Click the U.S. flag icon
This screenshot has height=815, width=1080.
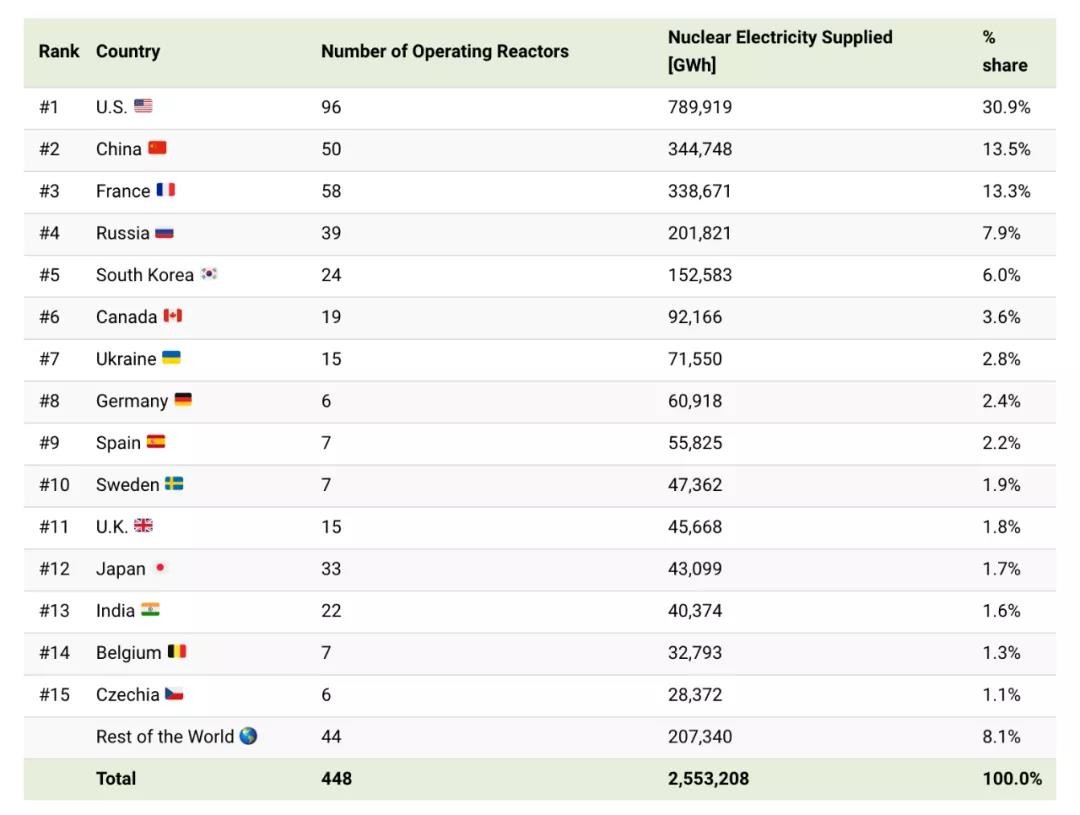(143, 106)
